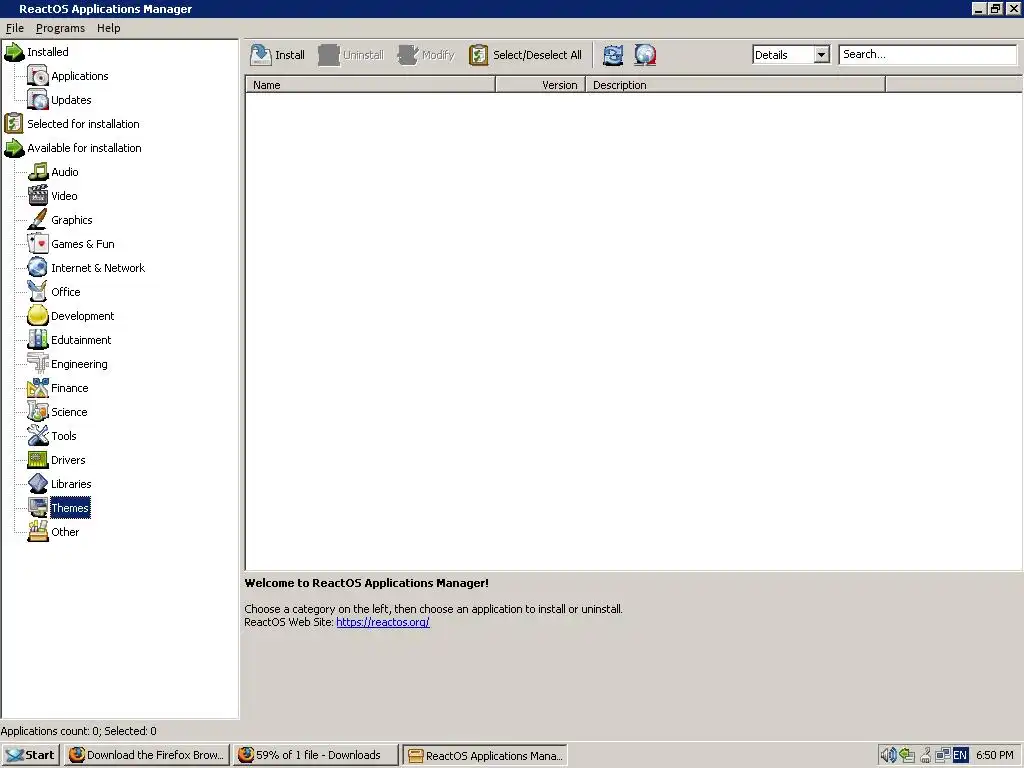Click the Edutainment books icon
The height and width of the screenshot is (768, 1024).
coord(38,340)
